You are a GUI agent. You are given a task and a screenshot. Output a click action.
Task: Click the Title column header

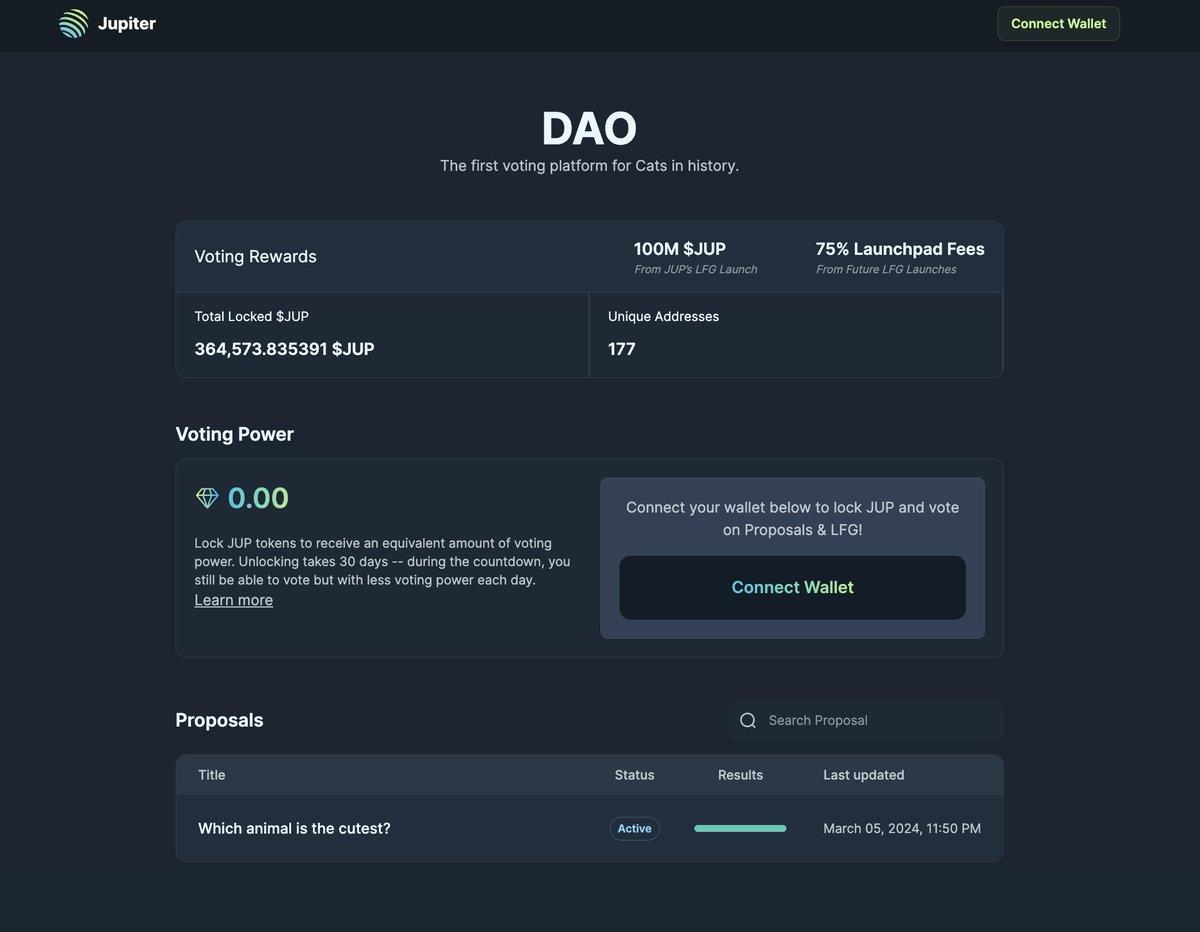click(212, 775)
